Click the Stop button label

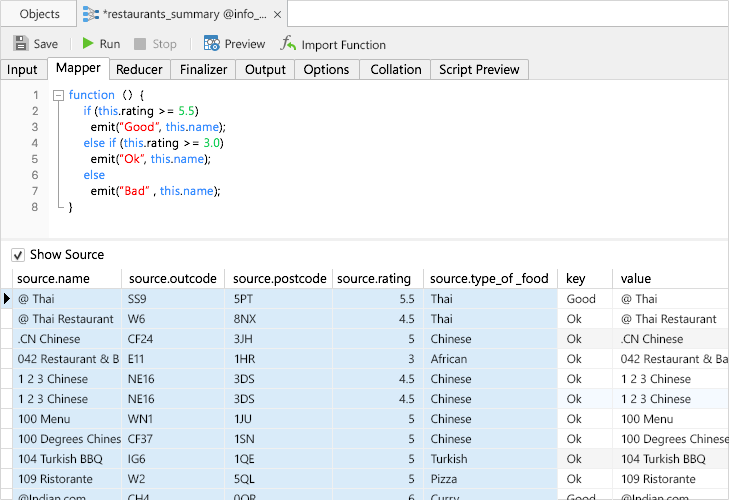(x=165, y=44)
